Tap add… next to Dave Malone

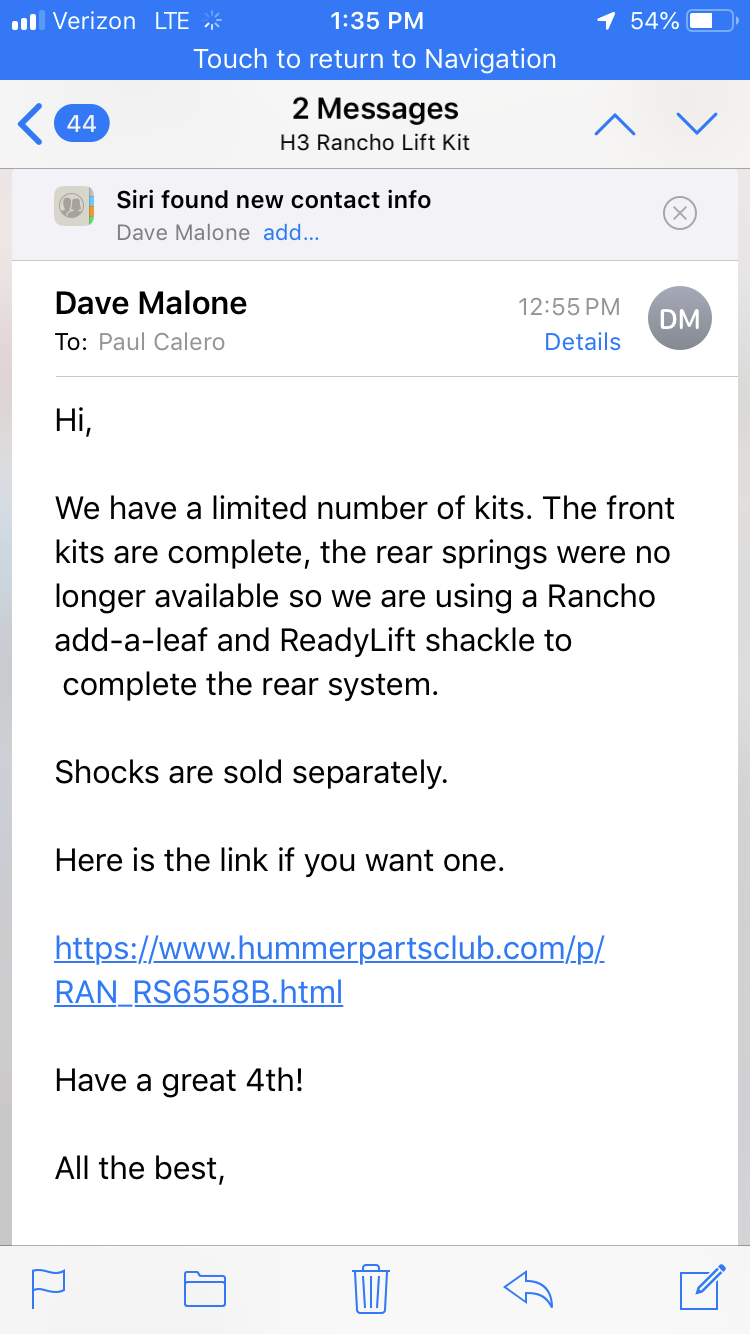tap(291, 233)
